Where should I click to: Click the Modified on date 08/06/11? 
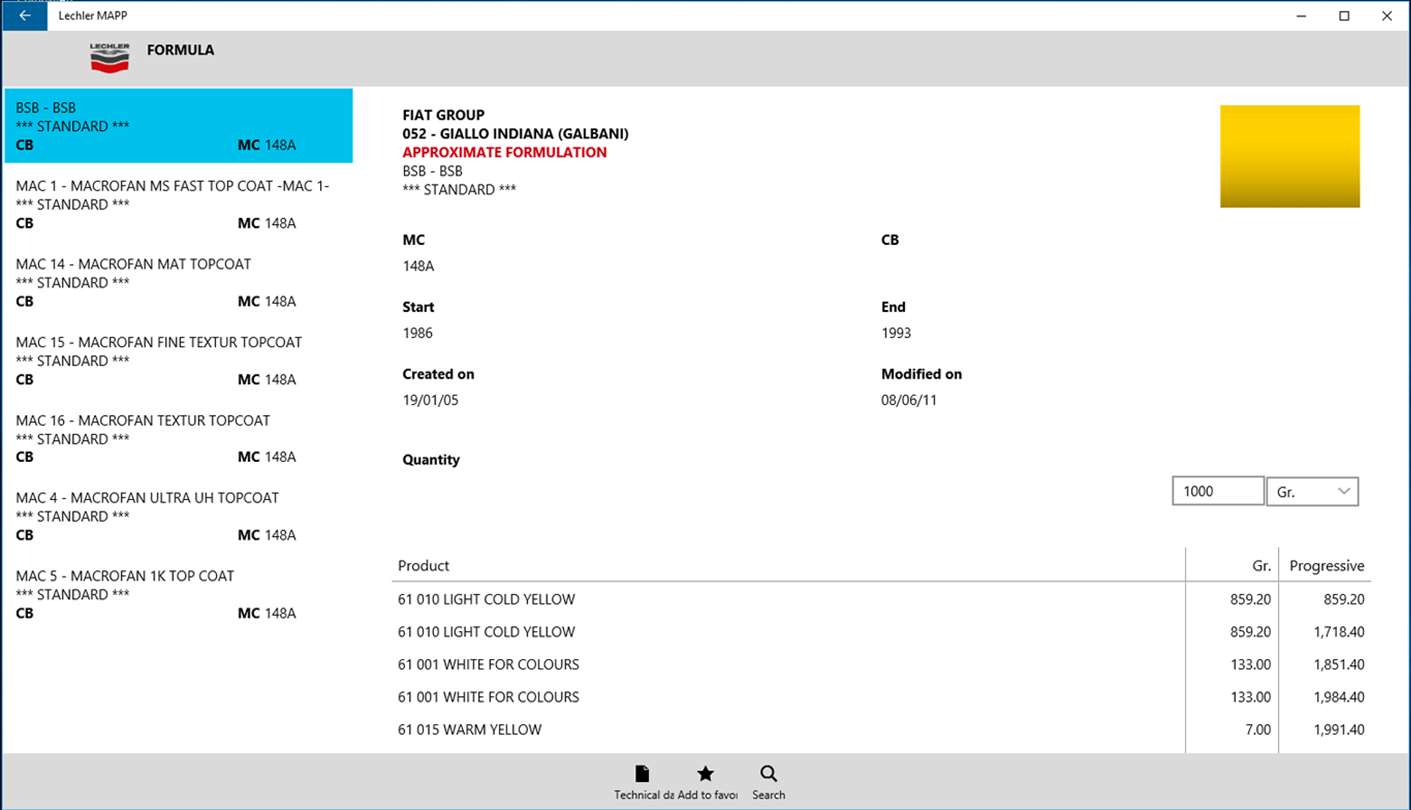tap(909, 400)
